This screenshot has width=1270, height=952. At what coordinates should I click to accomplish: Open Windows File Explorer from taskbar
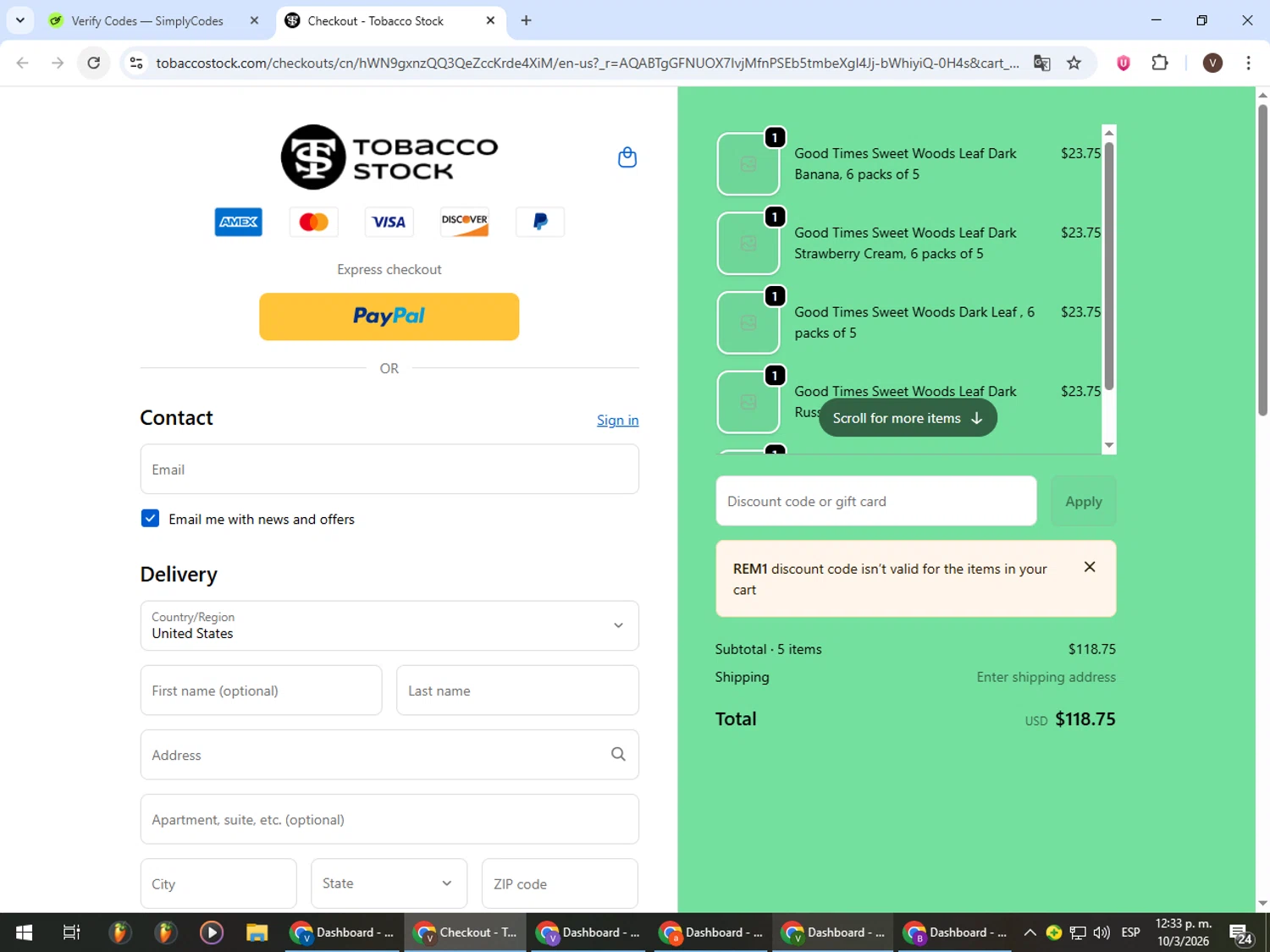pos(257,933)
